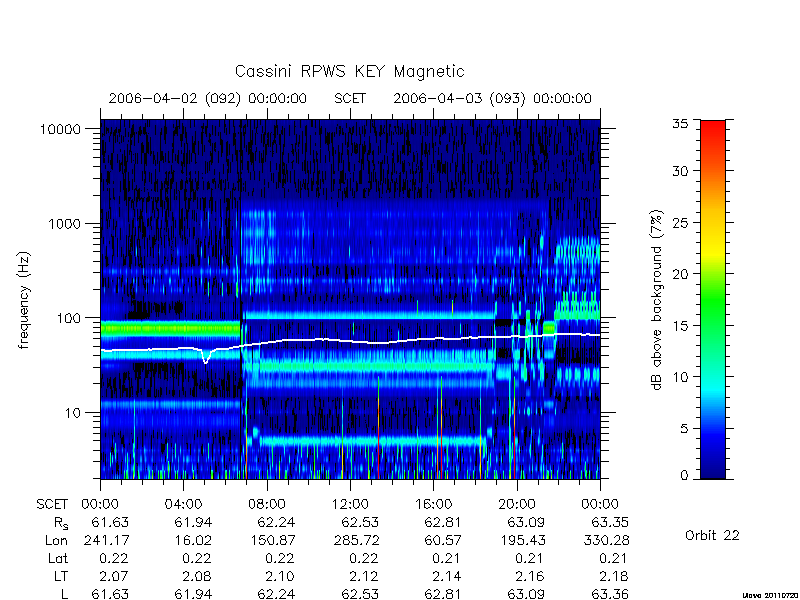Click the "Lon" row label
Viewport: 800px width, 600px height.
click(57, 540)
